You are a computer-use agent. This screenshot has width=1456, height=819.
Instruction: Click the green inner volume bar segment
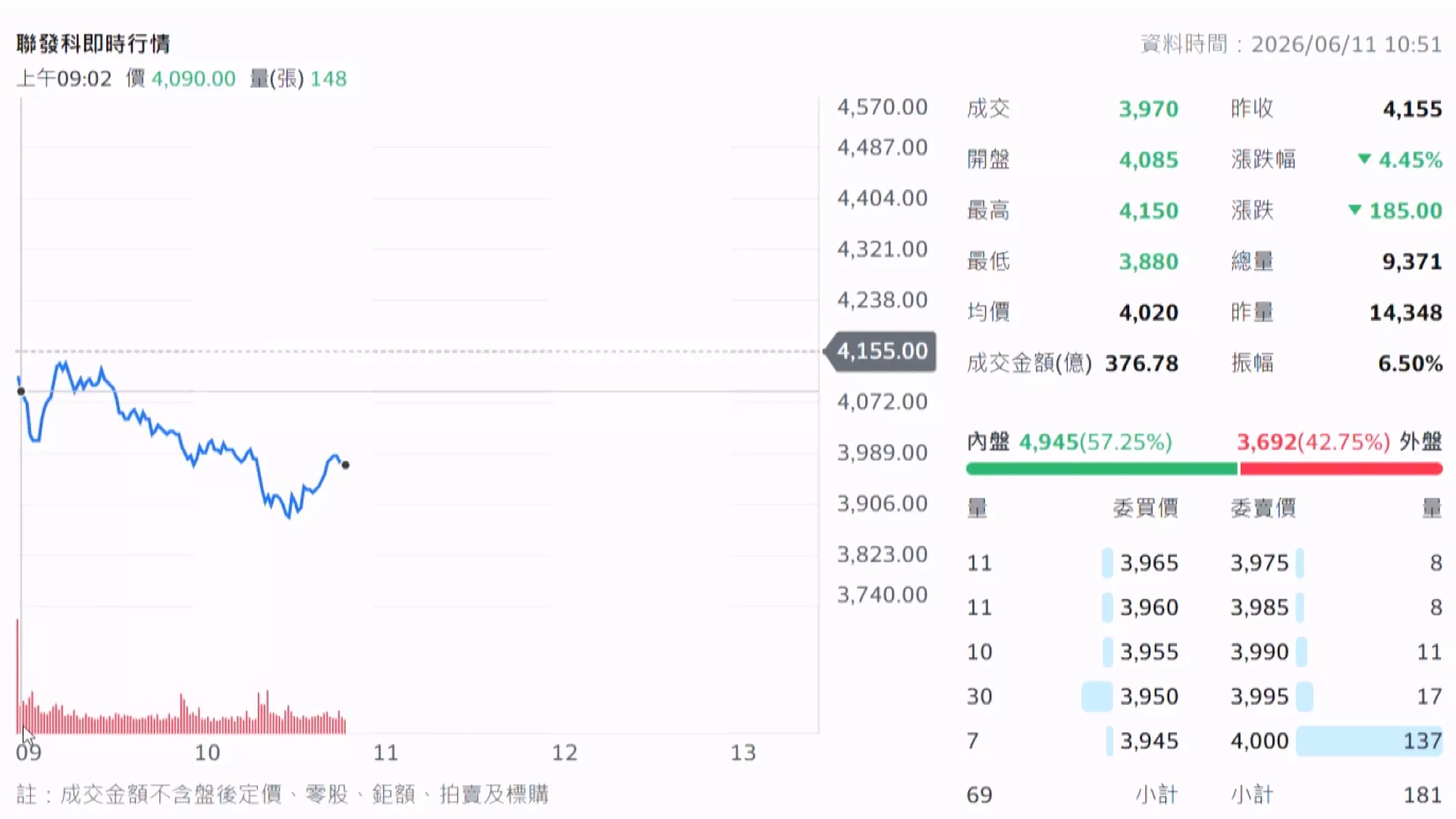1101,469
